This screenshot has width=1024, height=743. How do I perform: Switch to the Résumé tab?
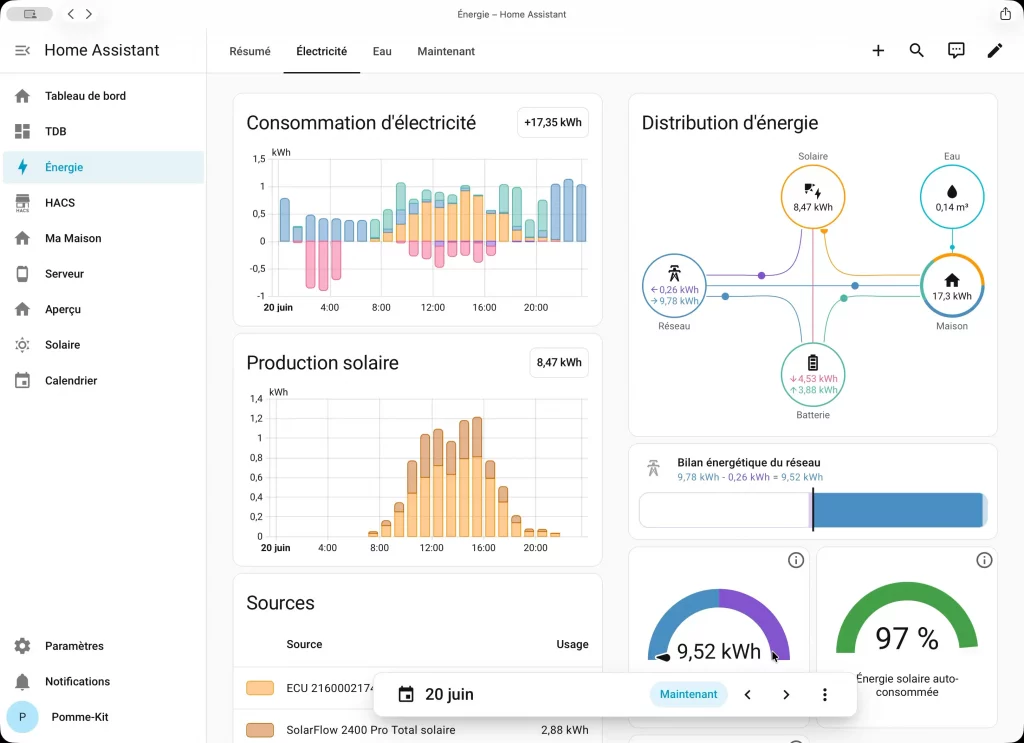[249, 51]
